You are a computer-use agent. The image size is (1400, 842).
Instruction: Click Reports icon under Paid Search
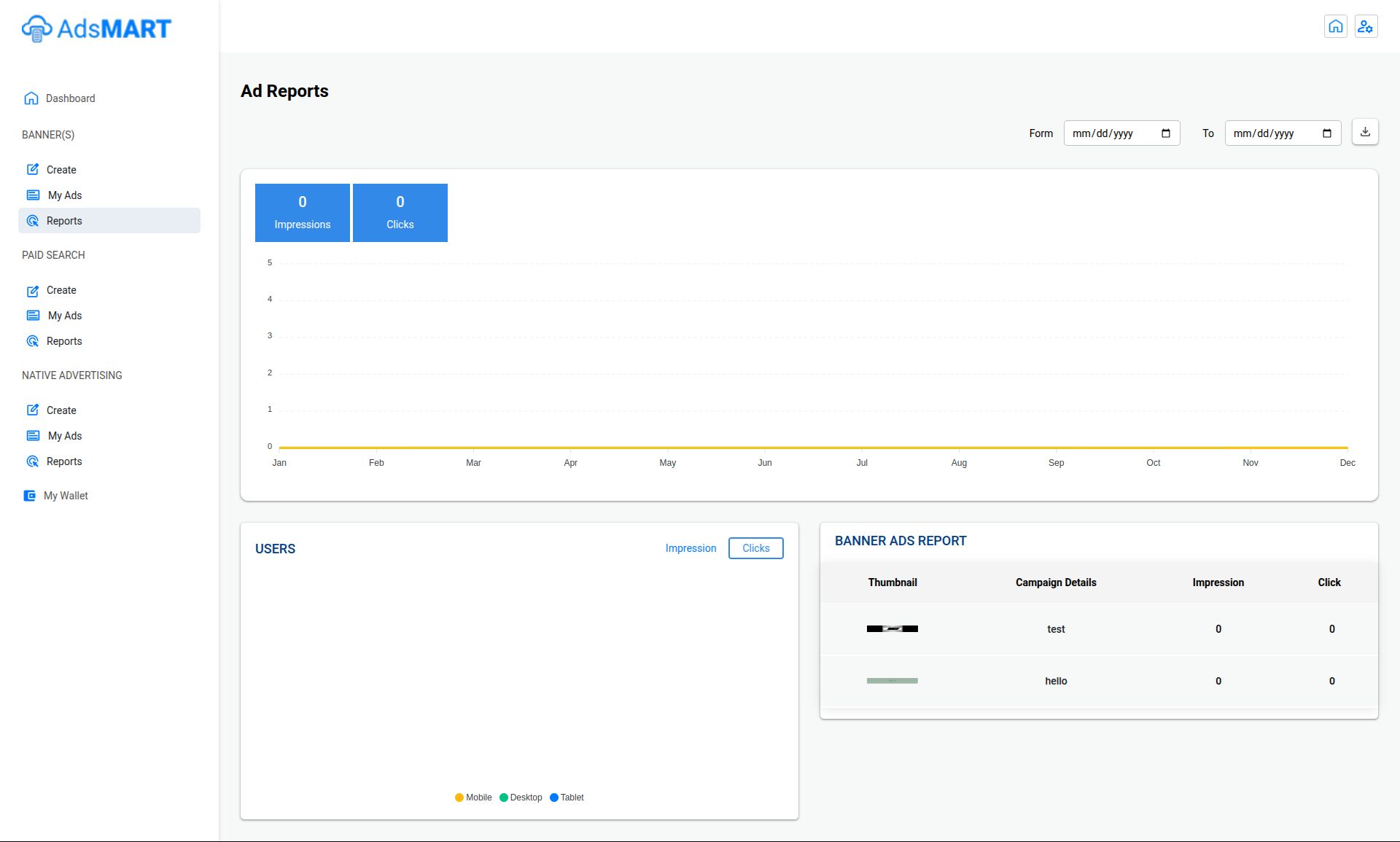pyautogui.click(x=33, y=341)
